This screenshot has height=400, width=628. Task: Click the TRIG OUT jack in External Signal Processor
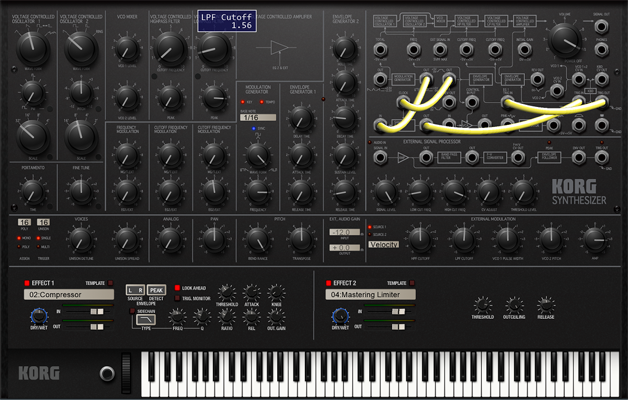pos(601,157)
